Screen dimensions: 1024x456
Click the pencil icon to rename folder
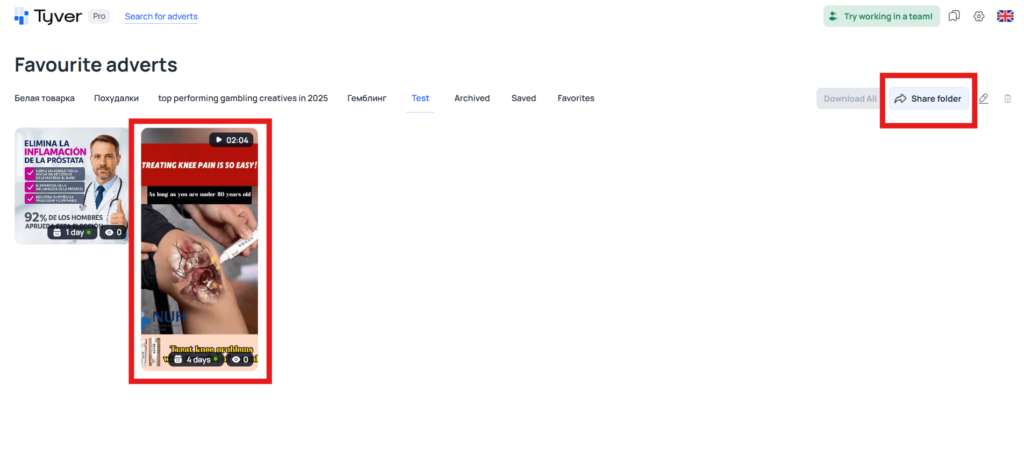click(x=984, y=99)
